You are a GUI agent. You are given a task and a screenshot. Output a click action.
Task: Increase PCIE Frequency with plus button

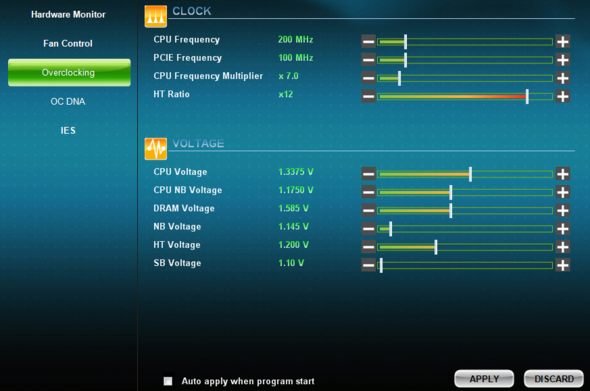[x=563, y=59]
